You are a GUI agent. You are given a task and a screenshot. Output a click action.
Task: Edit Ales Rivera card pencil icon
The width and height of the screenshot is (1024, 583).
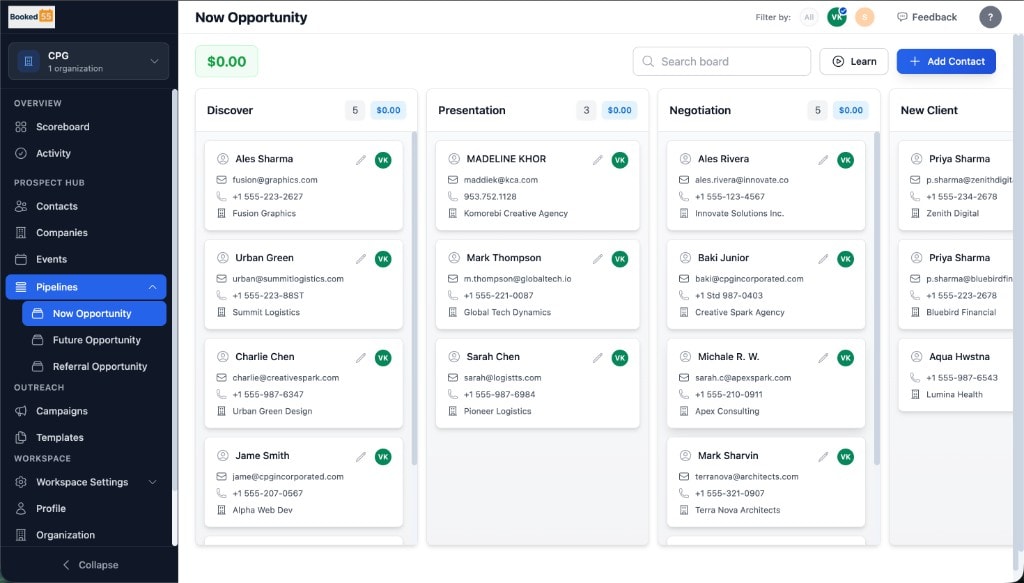[x=823, y=160]
